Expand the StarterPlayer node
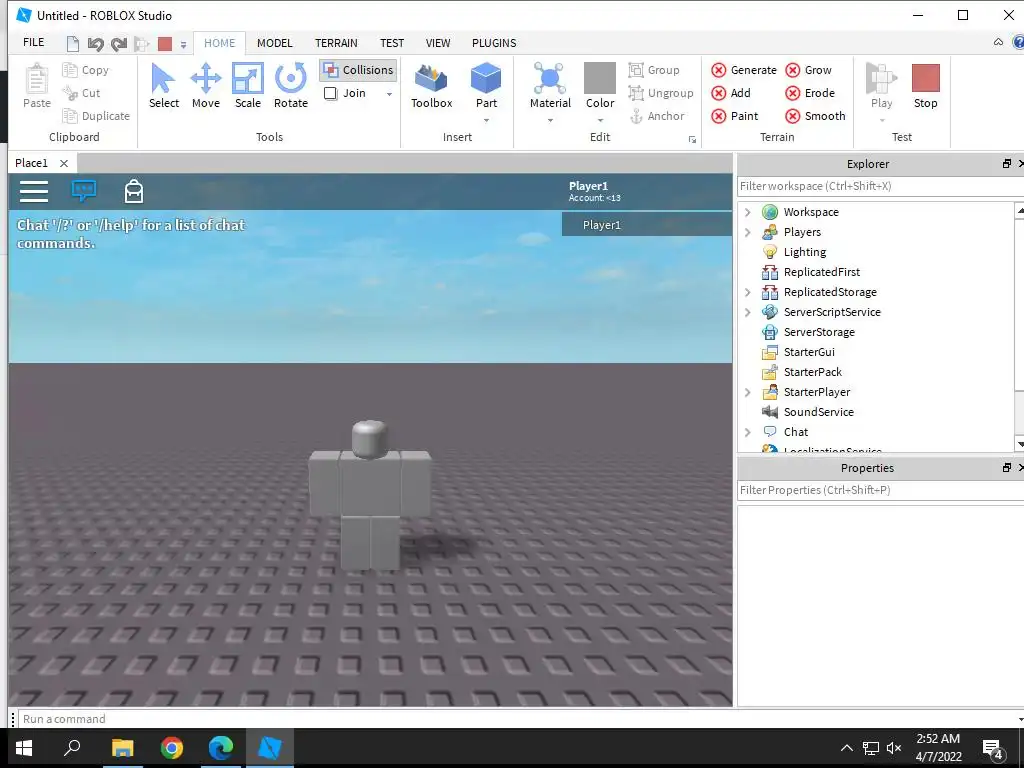Viewport: 1024px width, 768px height. [748, 392]
